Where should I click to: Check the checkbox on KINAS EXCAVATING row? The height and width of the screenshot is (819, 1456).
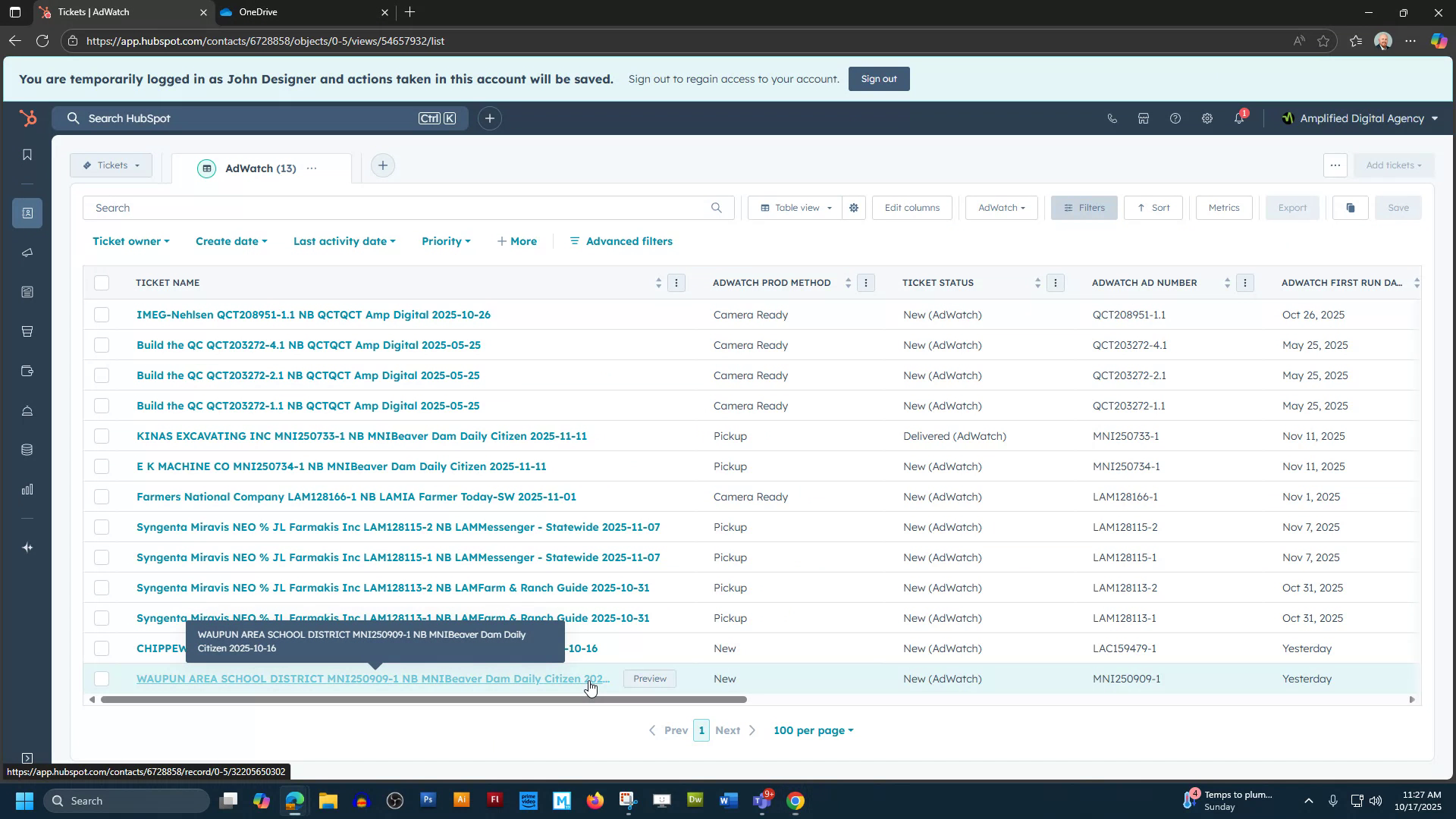(101, 435)
